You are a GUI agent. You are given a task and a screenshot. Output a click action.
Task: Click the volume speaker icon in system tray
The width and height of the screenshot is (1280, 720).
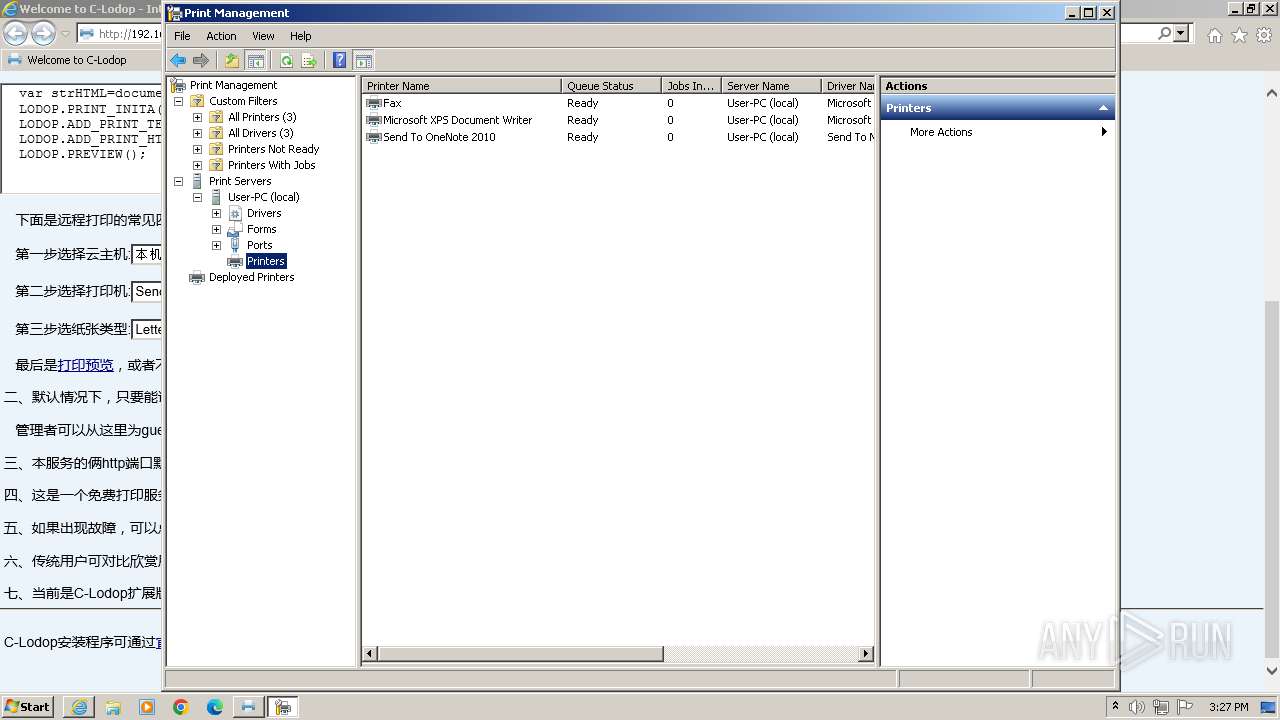(1137, 707)
